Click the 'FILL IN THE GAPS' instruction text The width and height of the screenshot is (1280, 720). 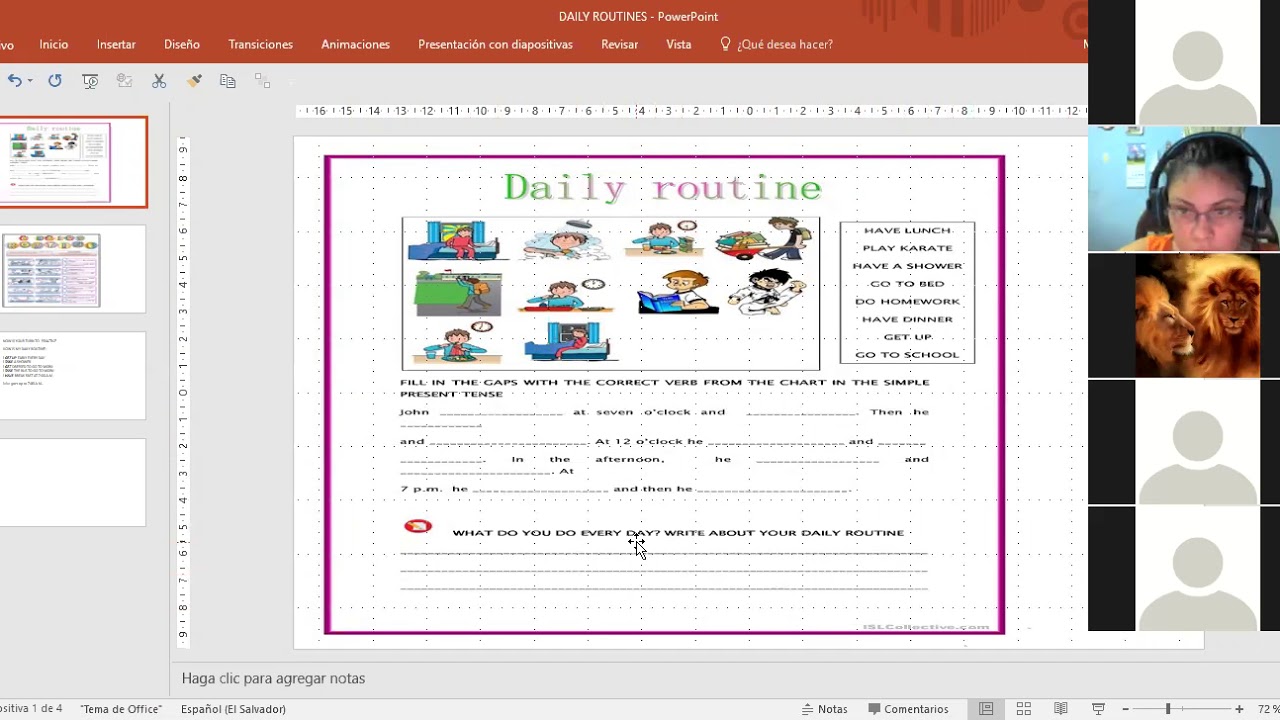tap(664, 388)
